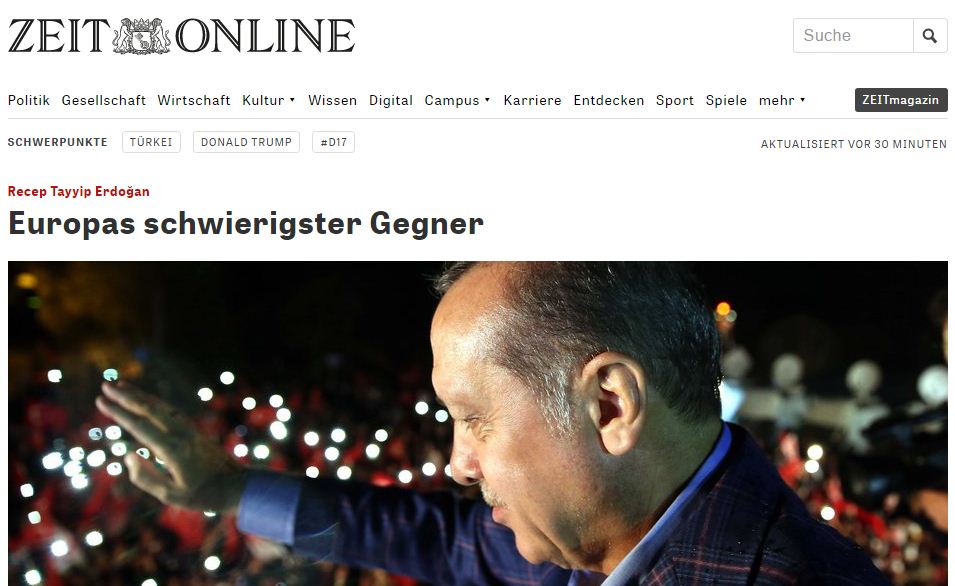Open the Spiele section
955x586 pixels.
pyautogui.click(x=726, y=100)
